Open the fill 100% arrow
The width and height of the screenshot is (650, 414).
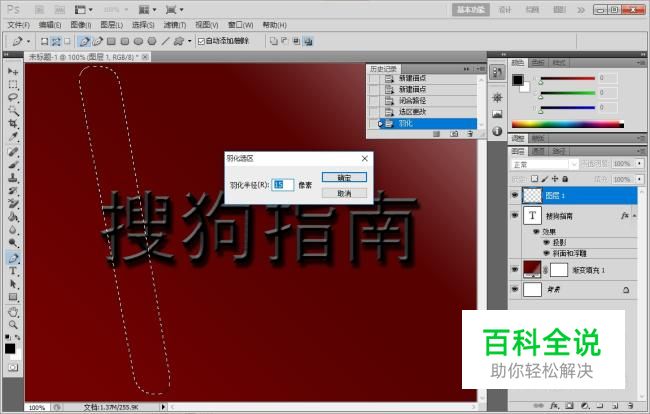click(640, 179)
